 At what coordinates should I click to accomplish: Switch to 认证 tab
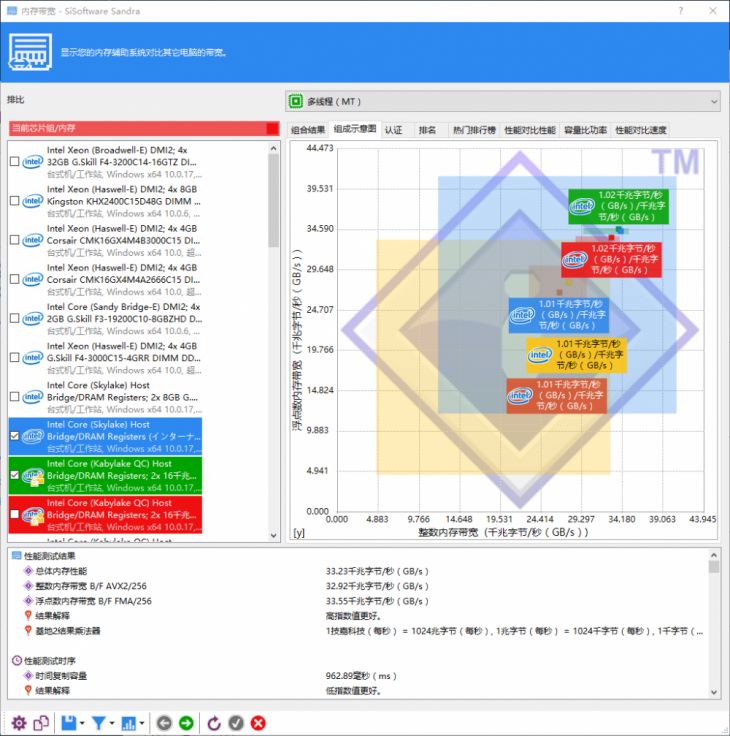click(x=393, y=130)
